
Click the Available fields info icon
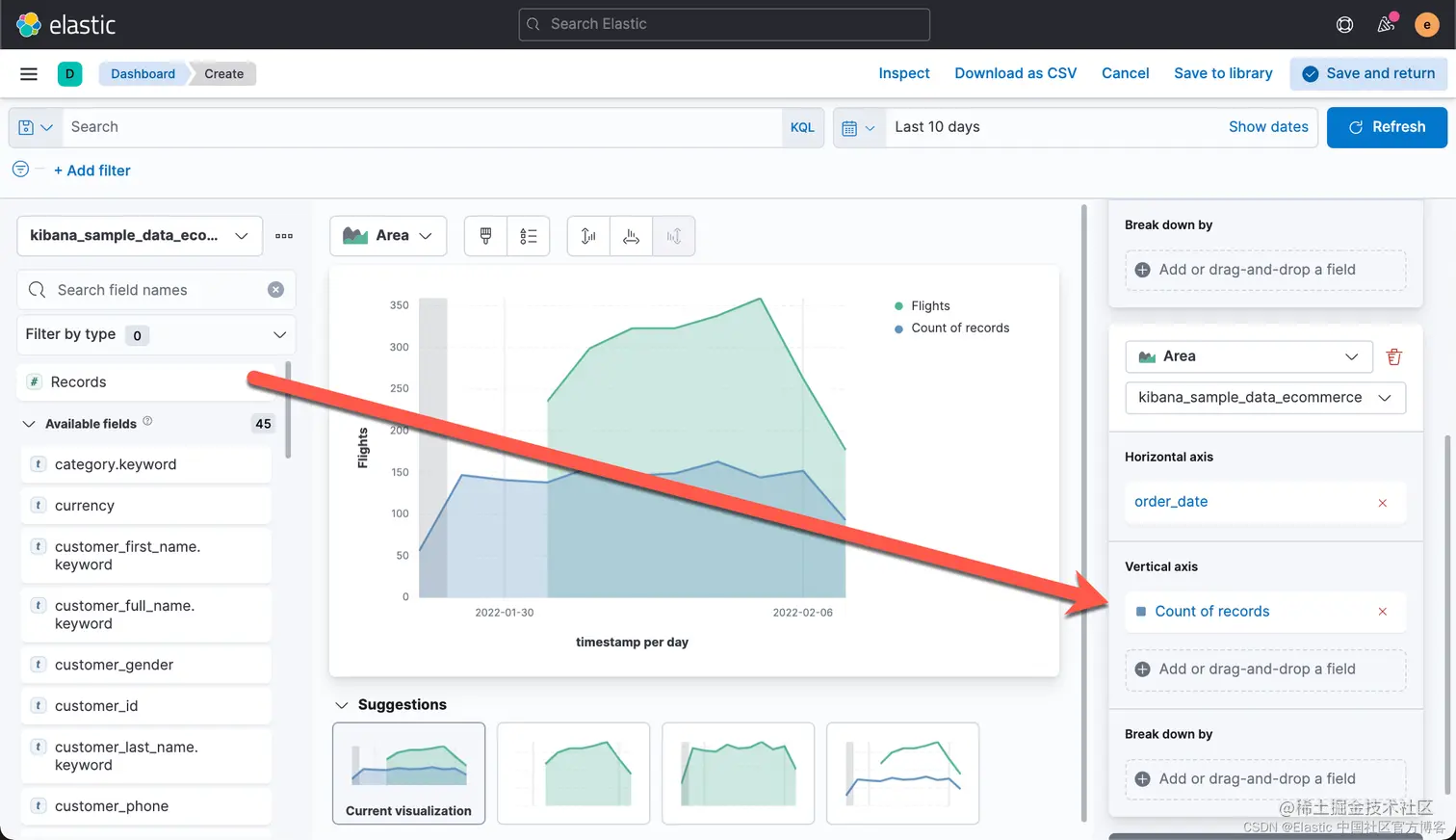pyautogui.click(x=147, y=421)
